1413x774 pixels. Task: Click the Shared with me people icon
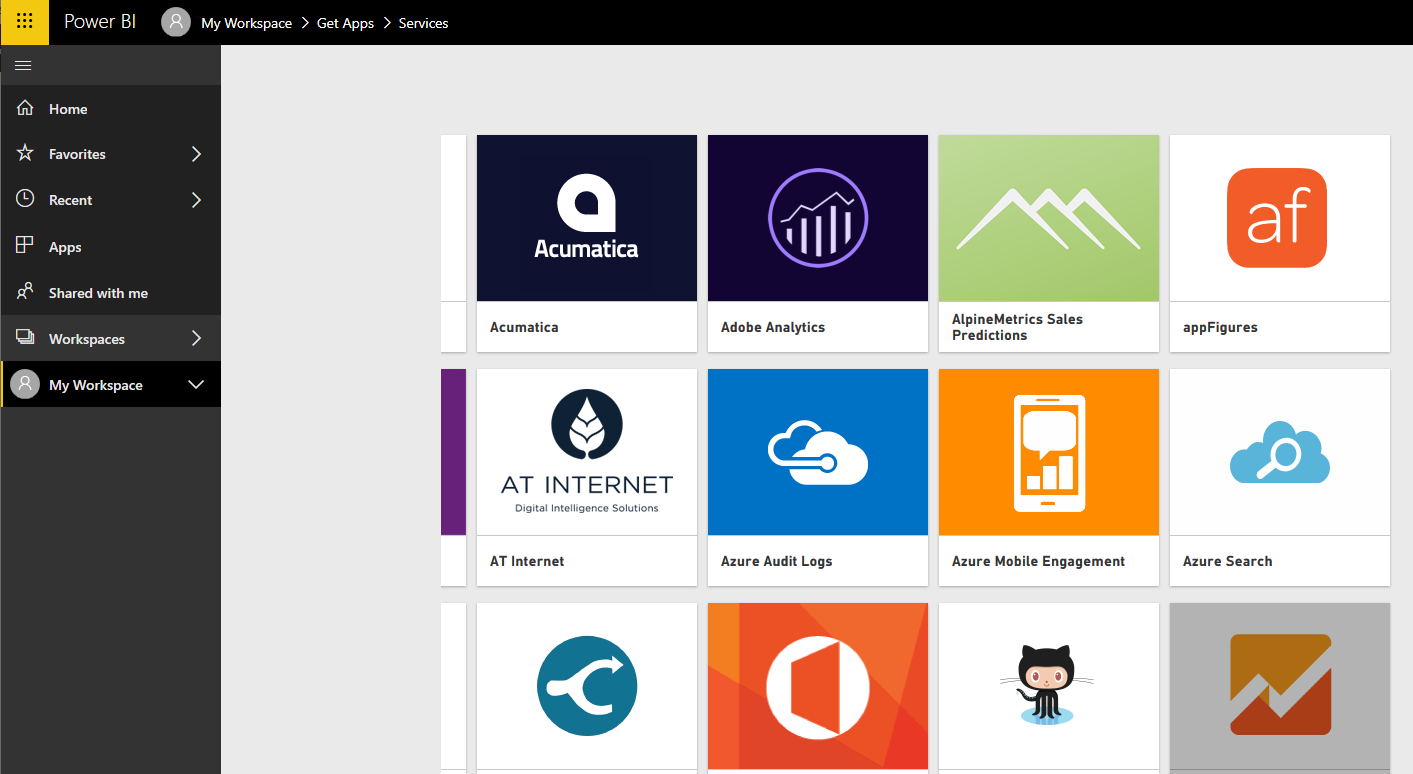[x=25, y=292]
